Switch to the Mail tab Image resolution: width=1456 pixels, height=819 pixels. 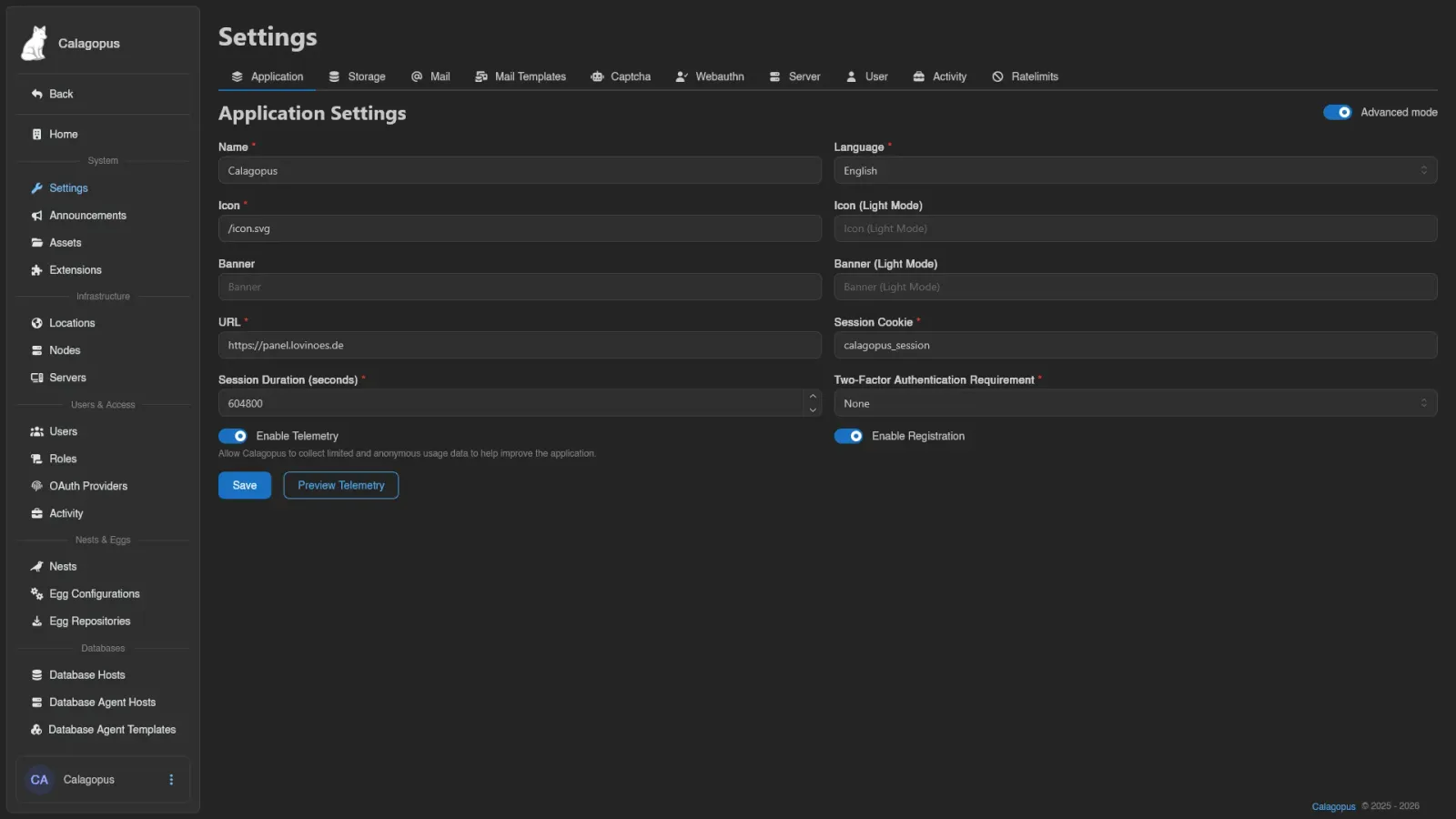tap(430, 76)
